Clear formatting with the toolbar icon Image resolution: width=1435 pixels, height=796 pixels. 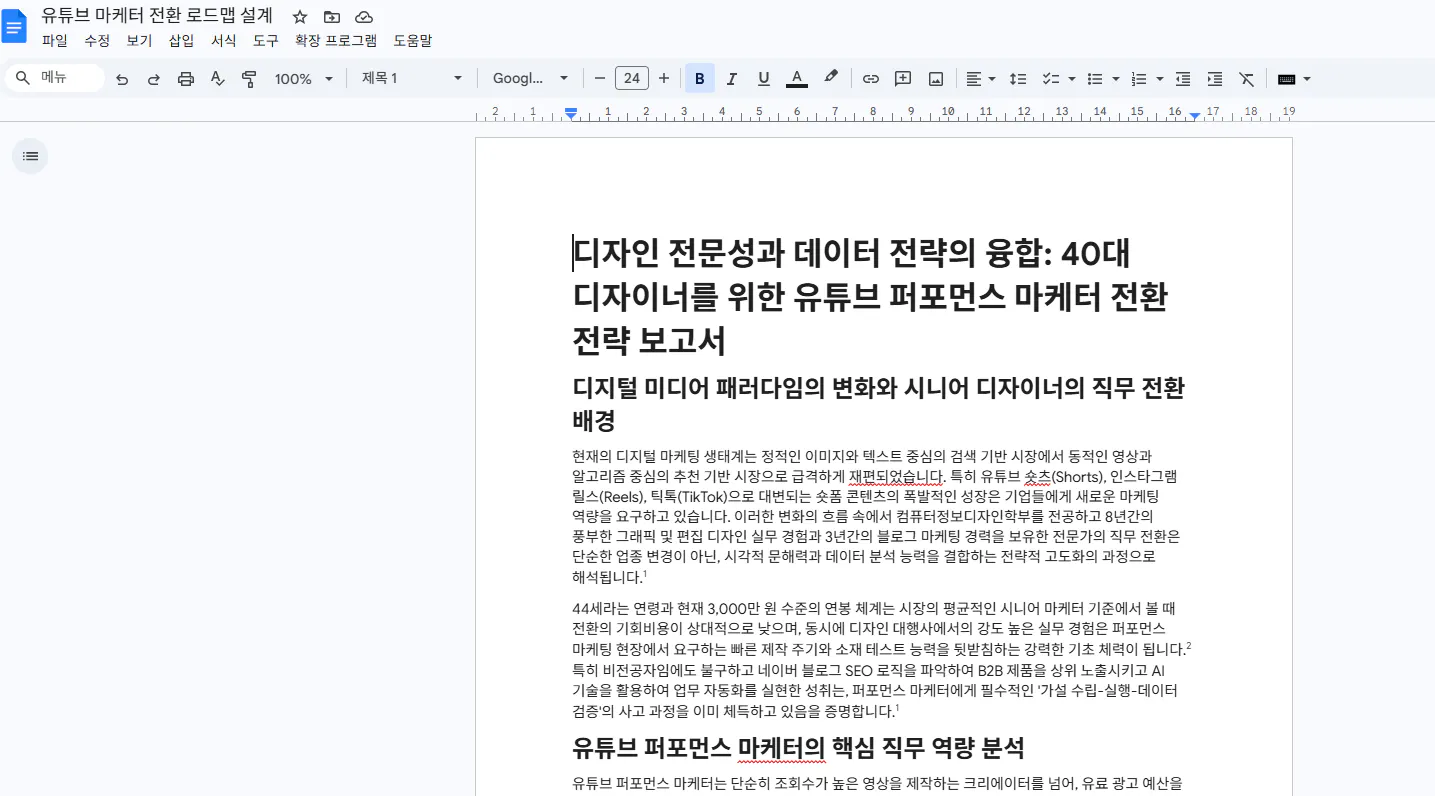[1246, 78]
